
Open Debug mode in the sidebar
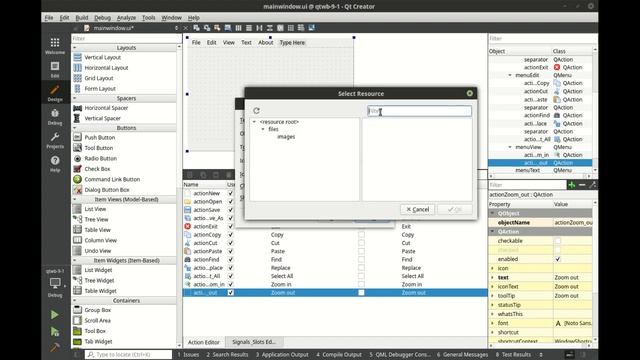[x=55, y=117]
